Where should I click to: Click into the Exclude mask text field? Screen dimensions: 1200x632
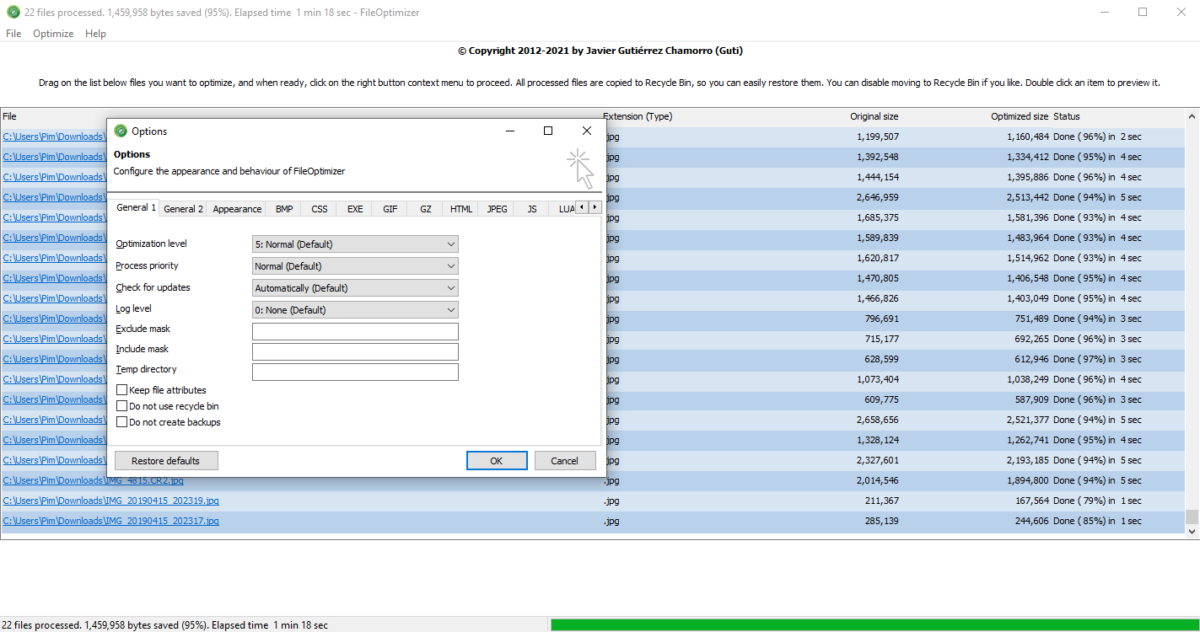pos(355,331)
